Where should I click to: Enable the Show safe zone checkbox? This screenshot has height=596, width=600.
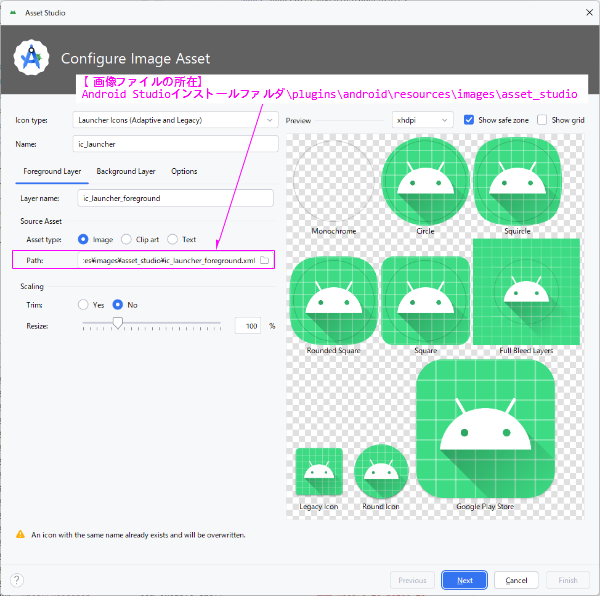click(468, 120)
